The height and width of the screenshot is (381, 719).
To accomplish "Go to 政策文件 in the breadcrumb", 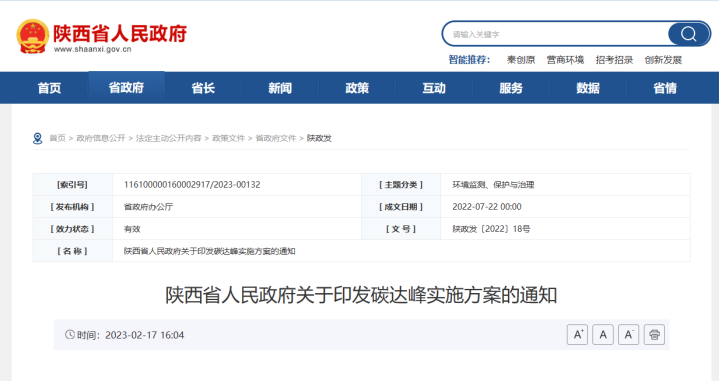I will 228,138.
